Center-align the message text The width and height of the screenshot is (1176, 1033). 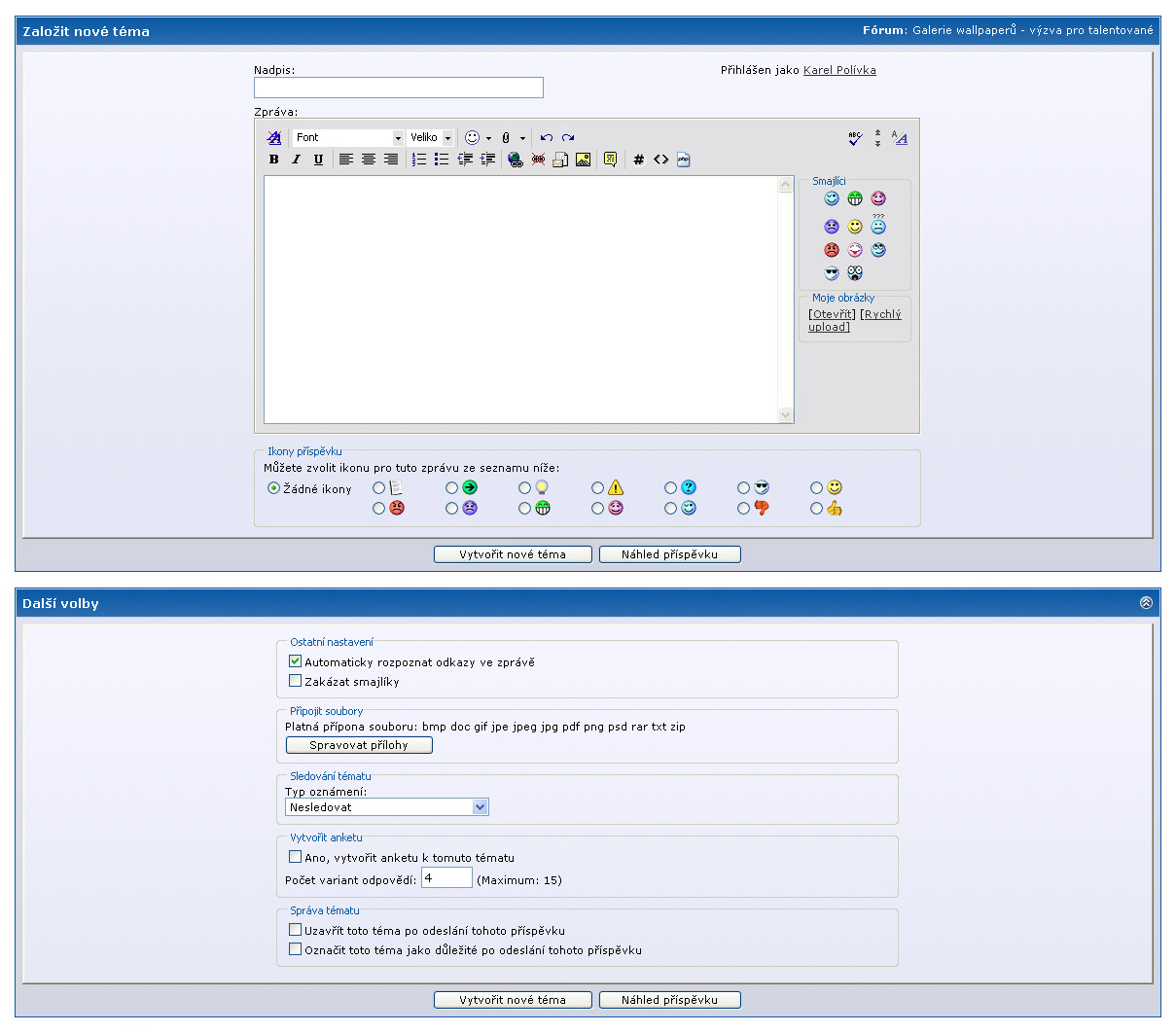pyautogui.click(x=369, y=160)
